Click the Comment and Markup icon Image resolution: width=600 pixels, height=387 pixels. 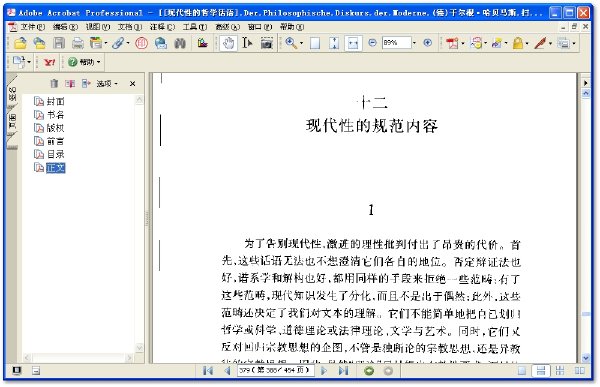(x=476, y=43)
